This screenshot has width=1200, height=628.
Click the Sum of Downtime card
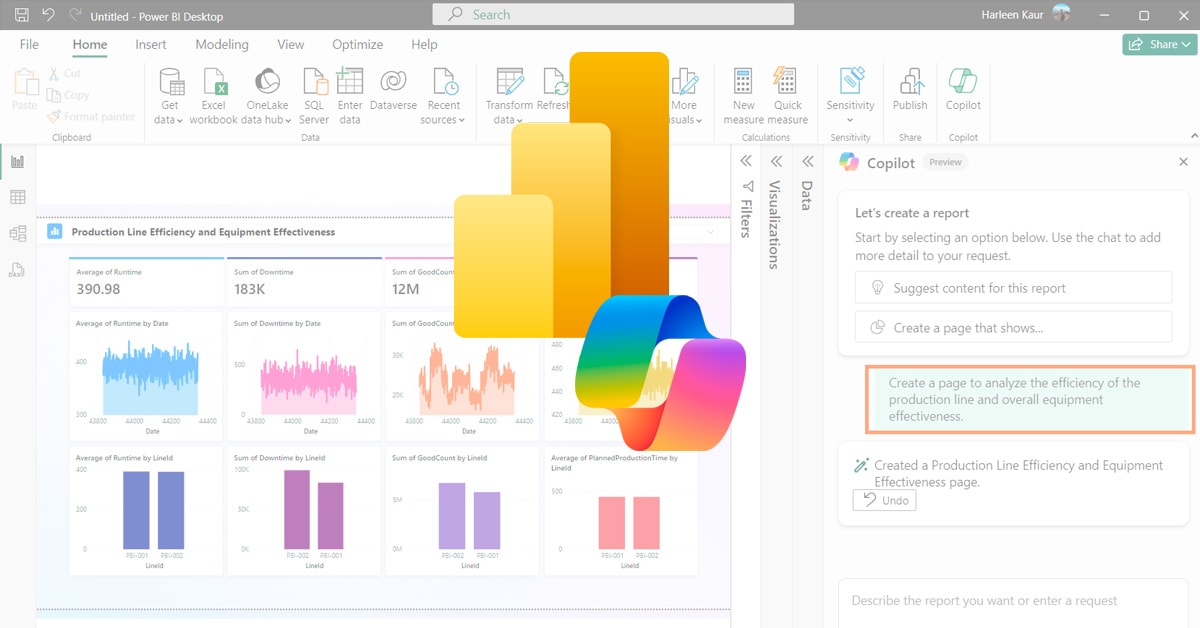tap(304, 281)
